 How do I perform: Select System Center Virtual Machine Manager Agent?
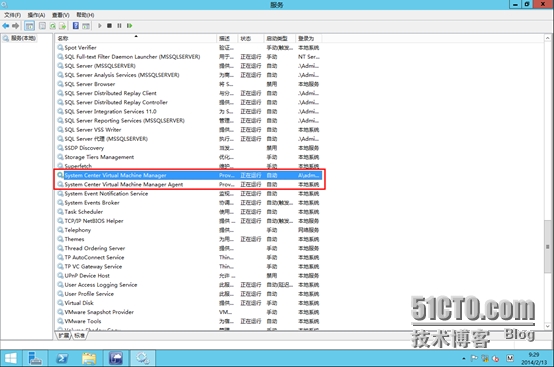189,185
